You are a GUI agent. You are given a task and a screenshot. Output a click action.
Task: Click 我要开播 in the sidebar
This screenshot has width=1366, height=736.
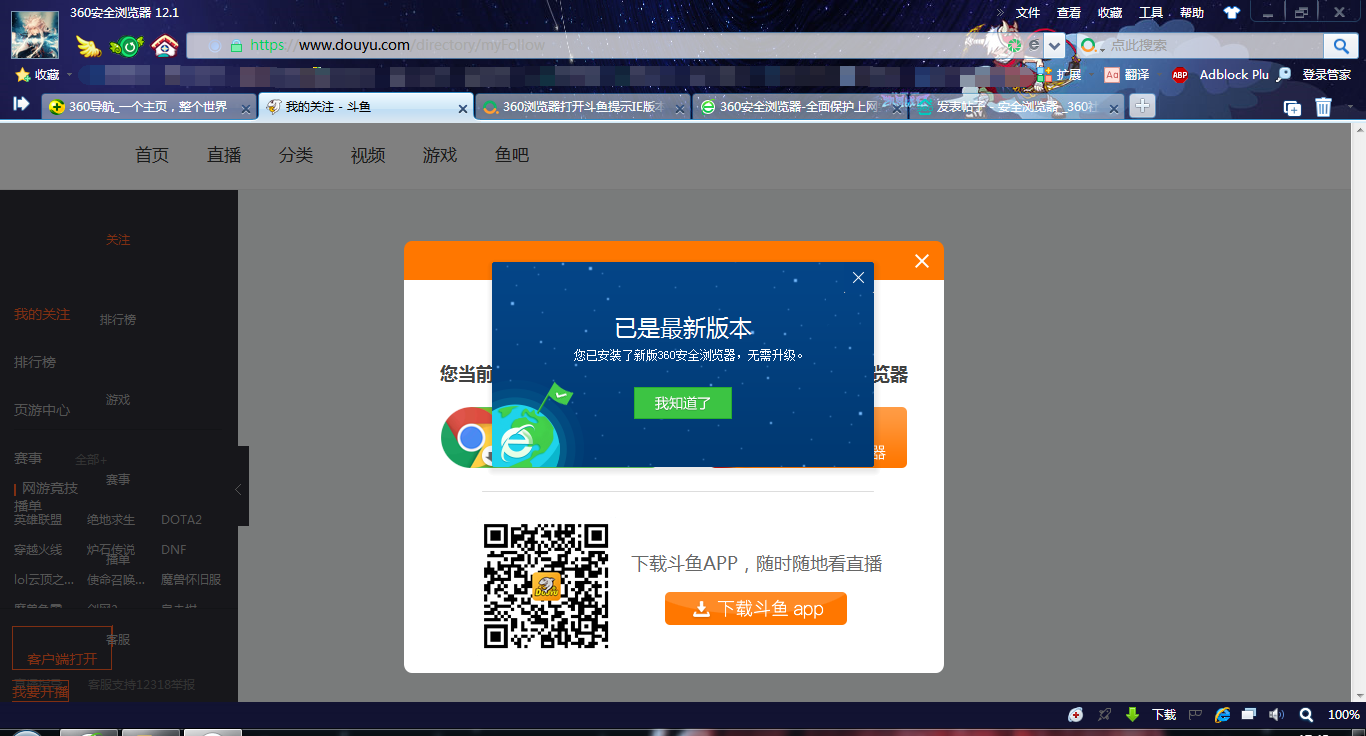41,692
